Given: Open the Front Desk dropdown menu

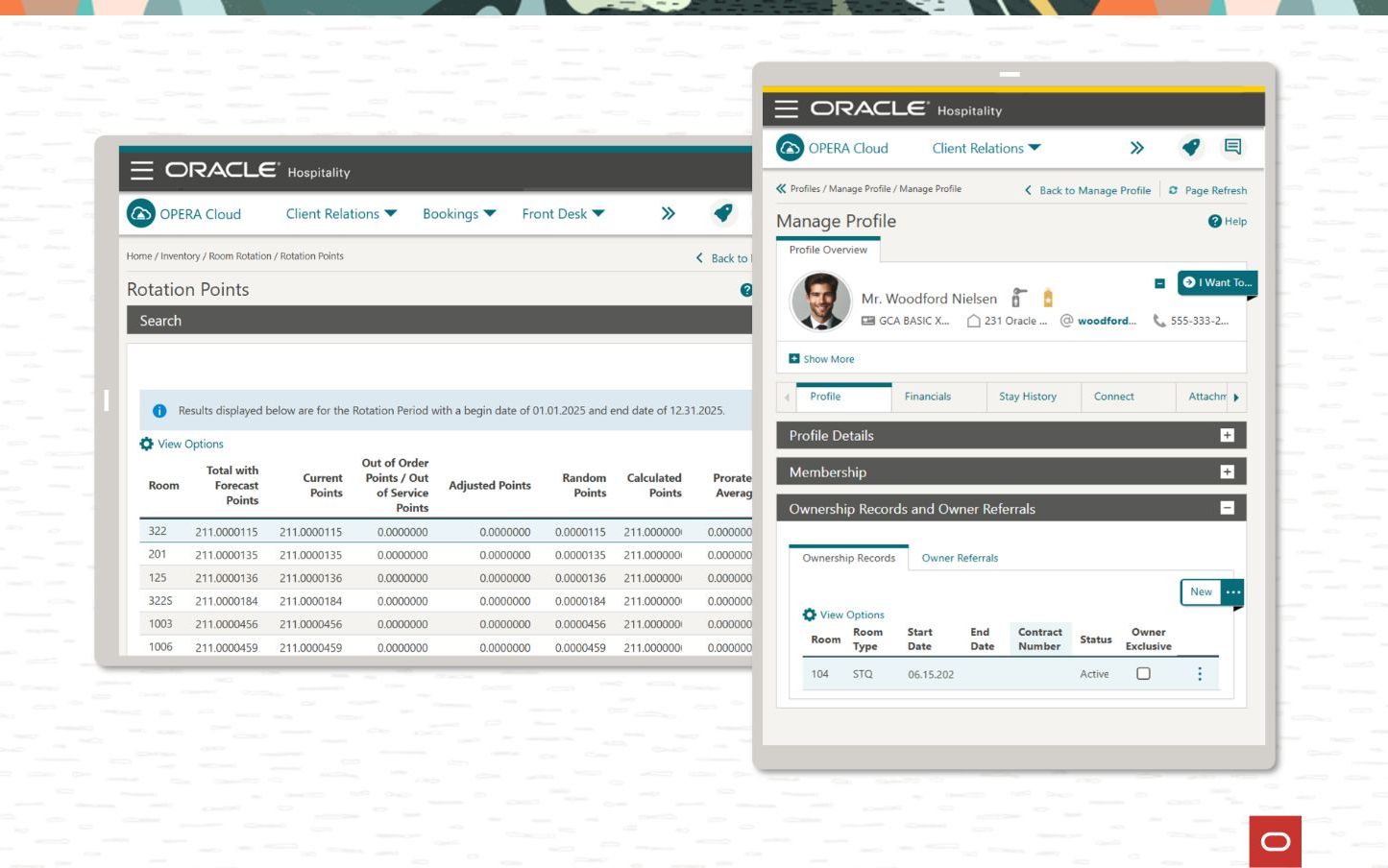Looking at the screenshot, I should pos(563,213).
